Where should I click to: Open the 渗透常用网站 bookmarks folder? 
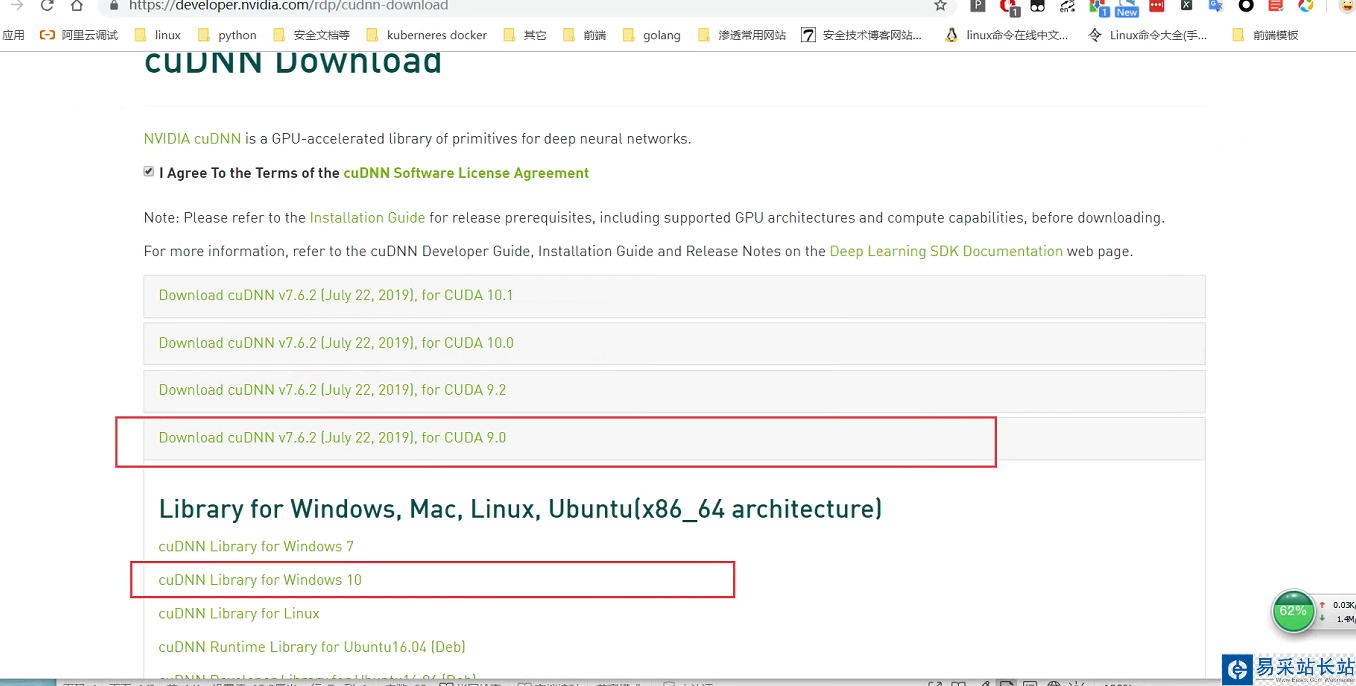(741, 35)
